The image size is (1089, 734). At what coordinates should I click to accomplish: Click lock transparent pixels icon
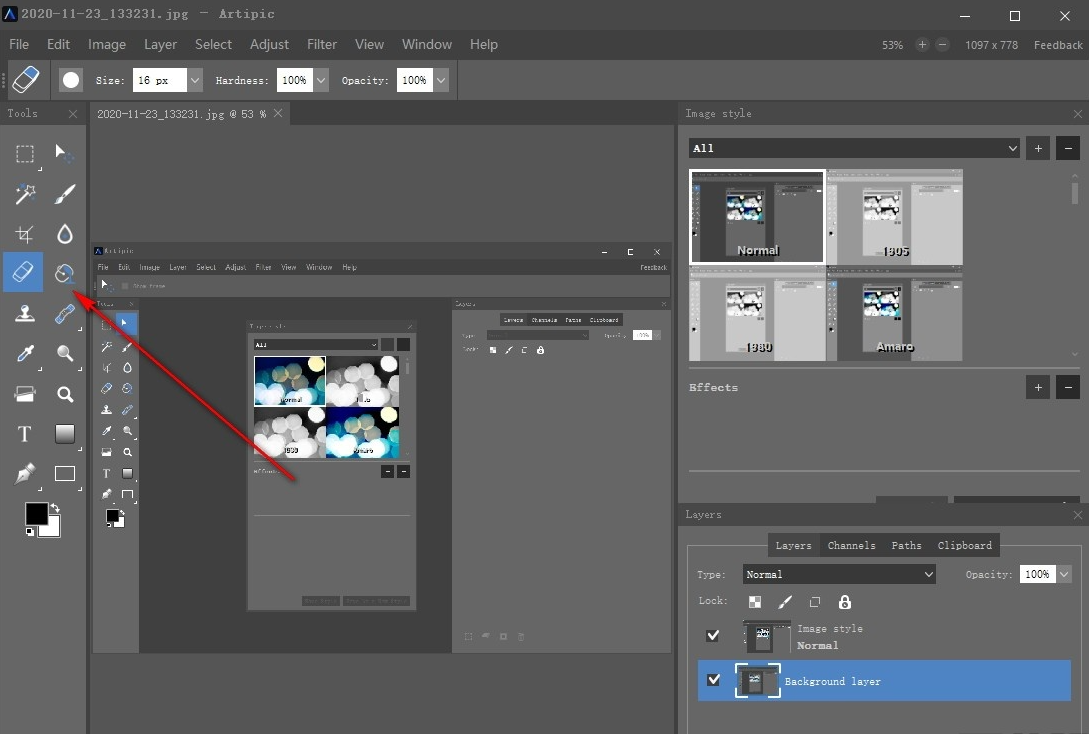tap(755, 602)
